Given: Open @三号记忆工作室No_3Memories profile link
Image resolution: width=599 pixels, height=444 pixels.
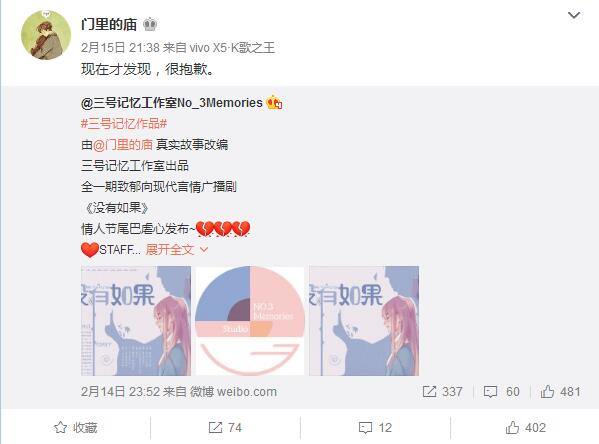Looking at the screenshot, I should (172, 103).
